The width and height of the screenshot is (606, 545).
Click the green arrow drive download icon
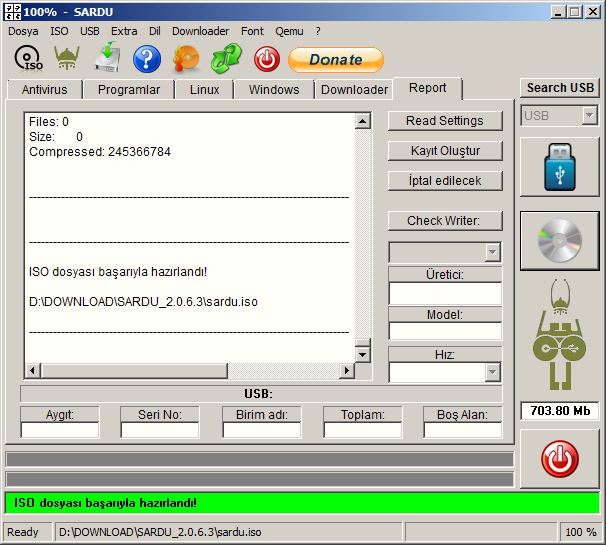click(x=107, y=58)
